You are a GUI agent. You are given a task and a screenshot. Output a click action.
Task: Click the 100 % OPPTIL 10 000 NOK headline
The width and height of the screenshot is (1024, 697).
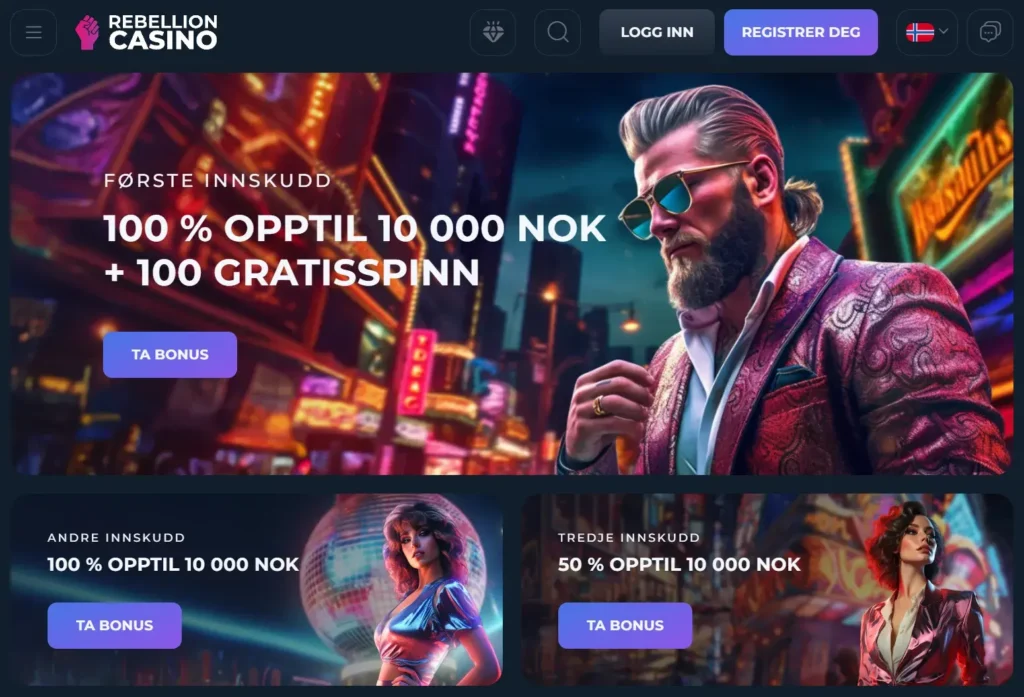355,229
